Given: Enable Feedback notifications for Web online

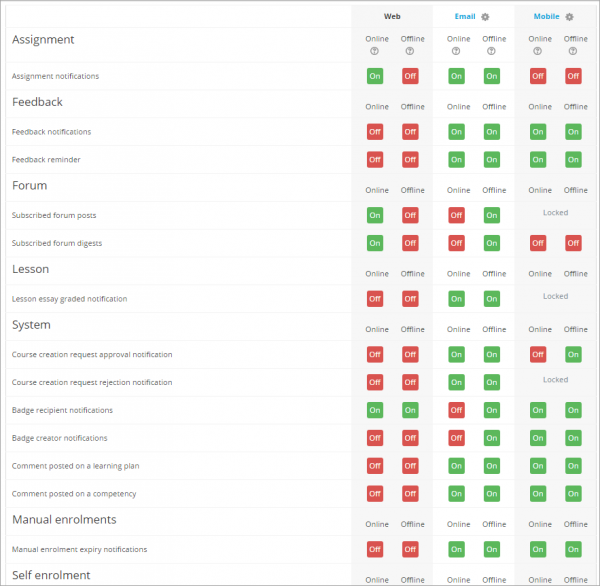Looking at the screenshot, I should point(376,132).
